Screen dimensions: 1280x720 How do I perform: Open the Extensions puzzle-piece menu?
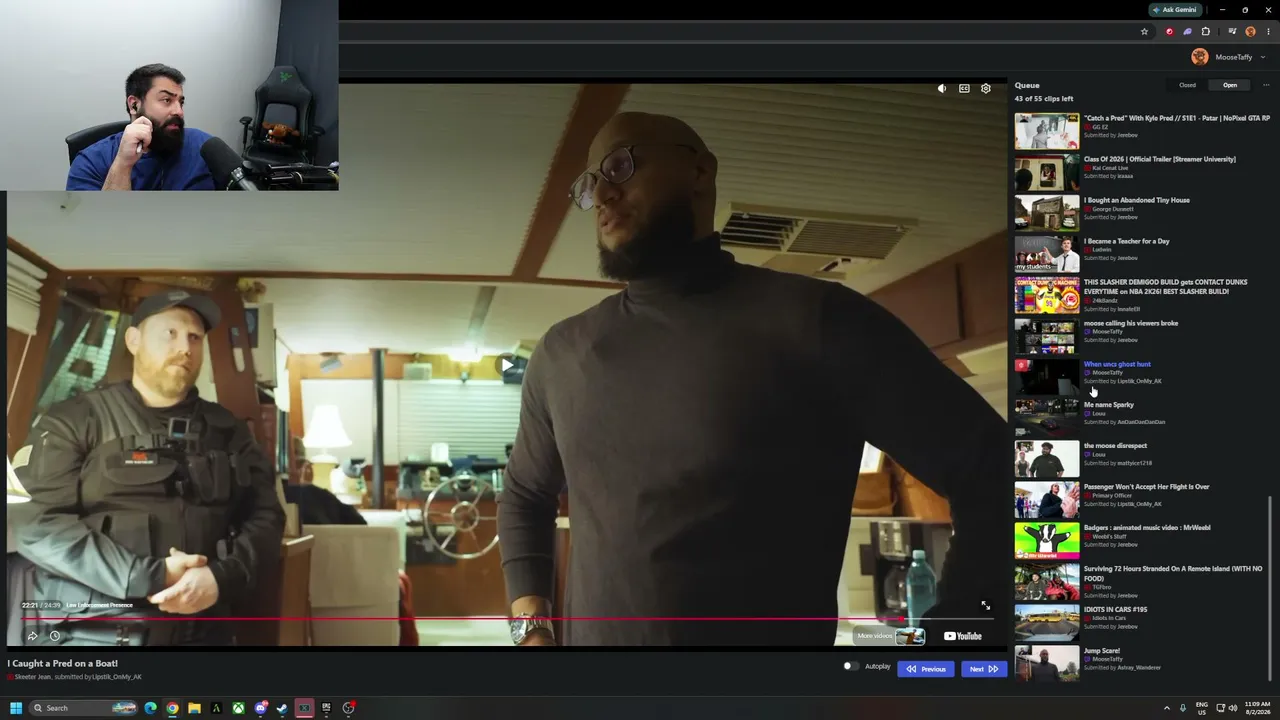pyautogui.click(x=1206, y=32)
